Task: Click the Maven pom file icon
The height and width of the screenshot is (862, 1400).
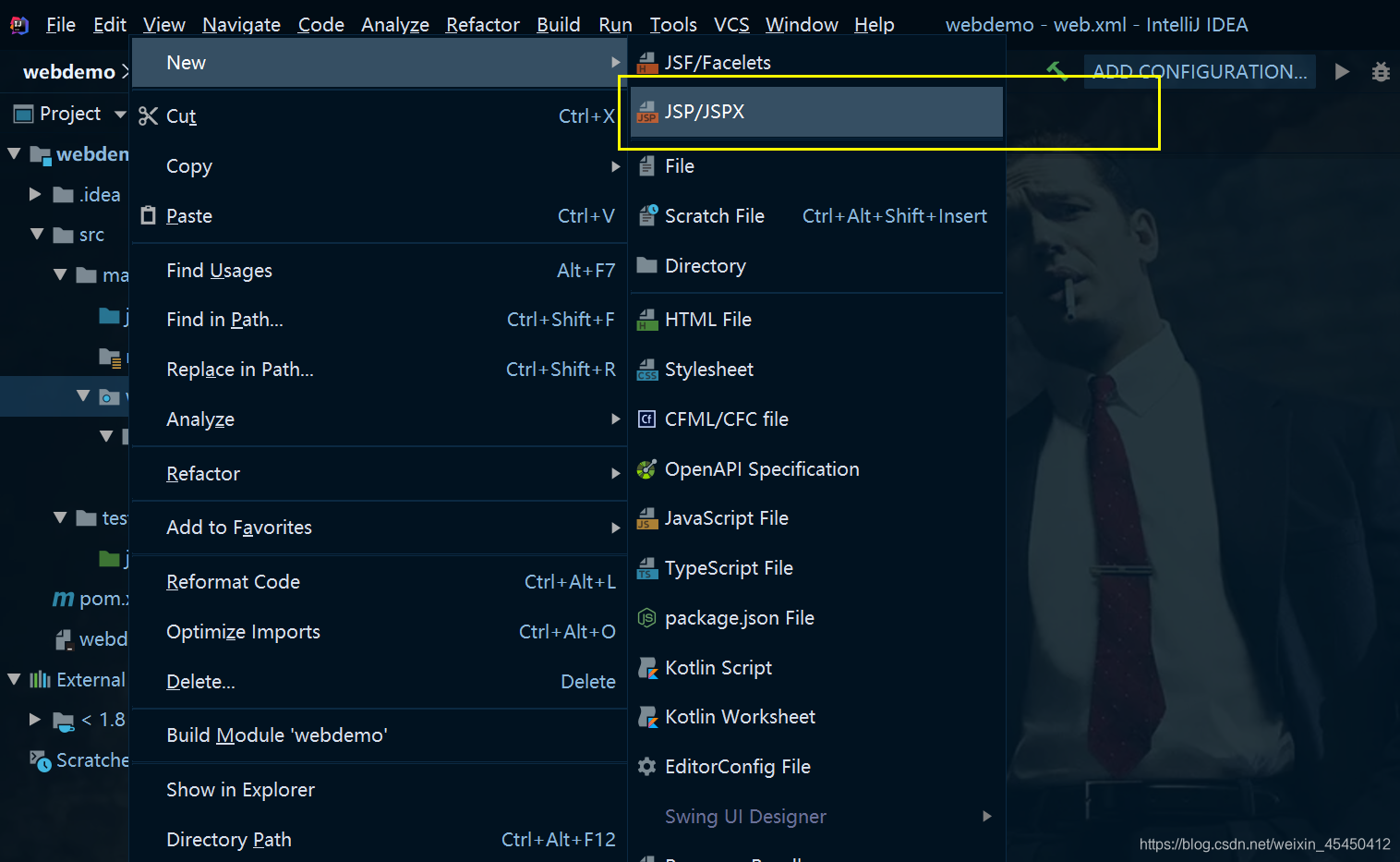Action: coord(63,599)
